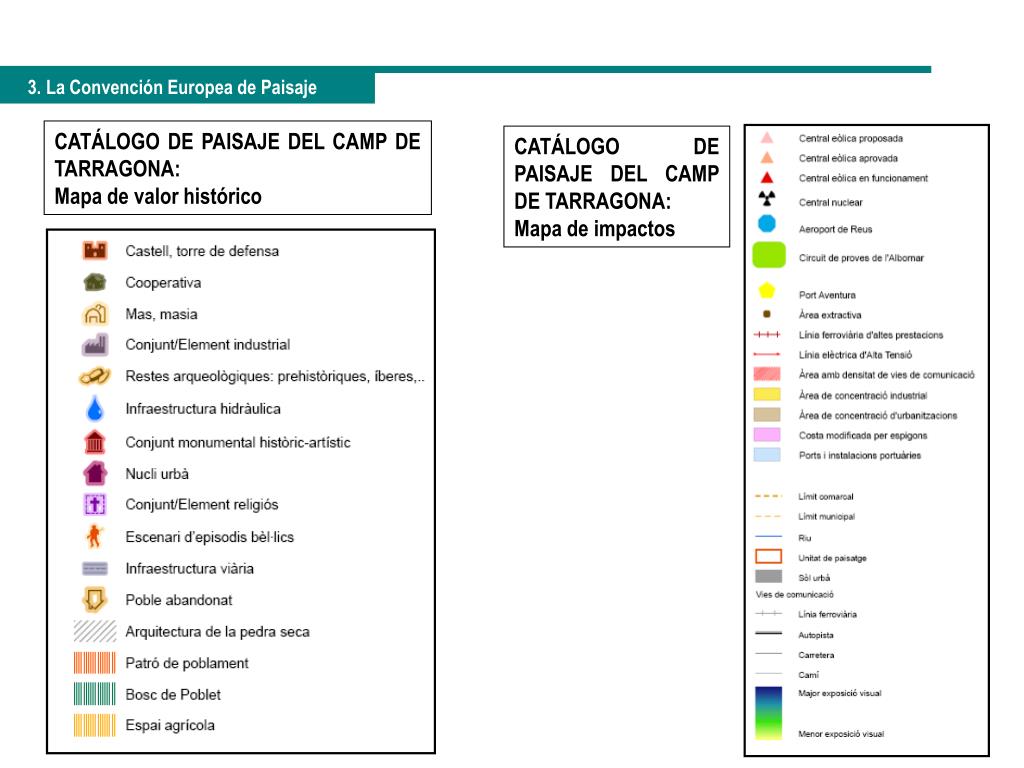The height and width of the screenshot is (768, 1024).
Task: Click the Mas, masia farmhouse icon
Action: pyautogui.click(x=95, y=314)
